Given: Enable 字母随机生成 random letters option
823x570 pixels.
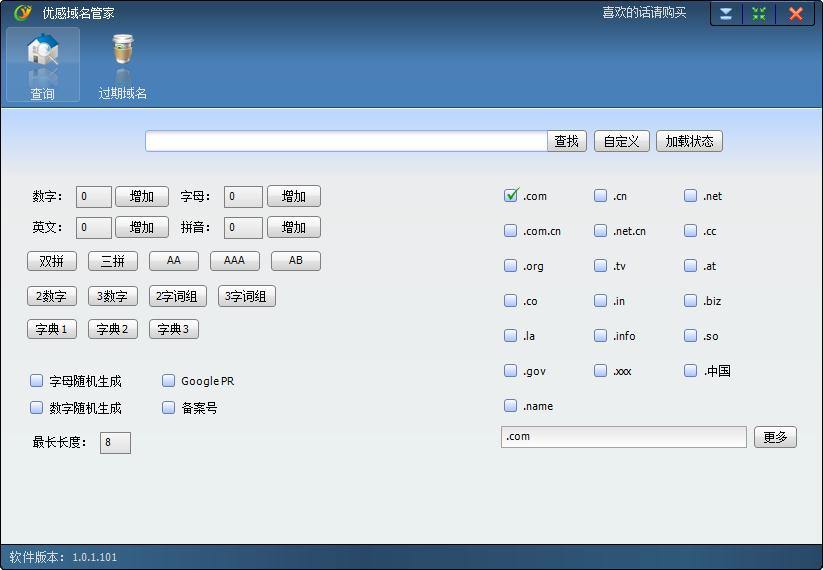Looking at the screenshot, I should click(x=37, y=381).
